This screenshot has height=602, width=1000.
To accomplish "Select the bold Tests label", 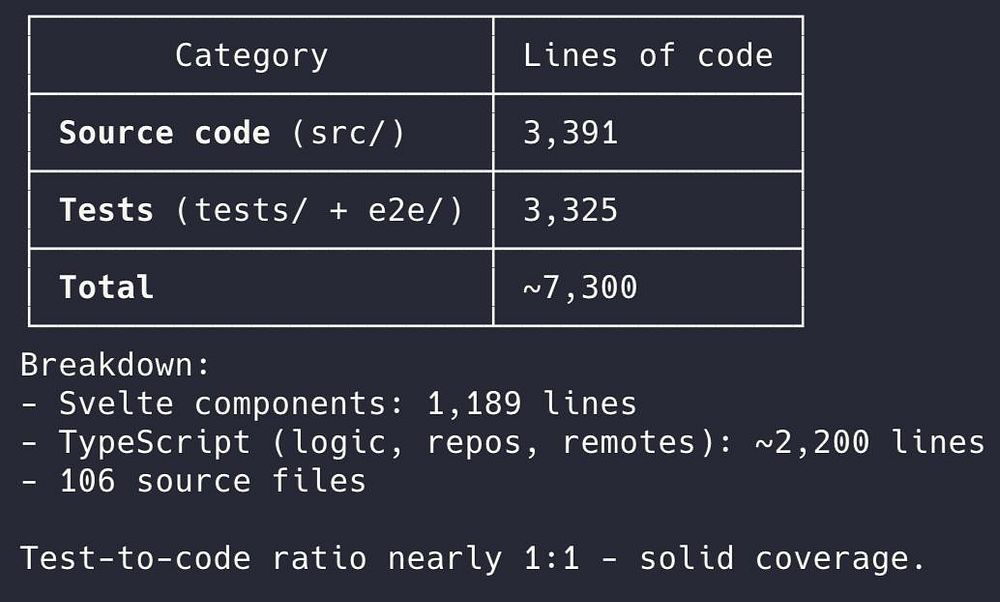I will pyautogui.click(x=106, y=210).
